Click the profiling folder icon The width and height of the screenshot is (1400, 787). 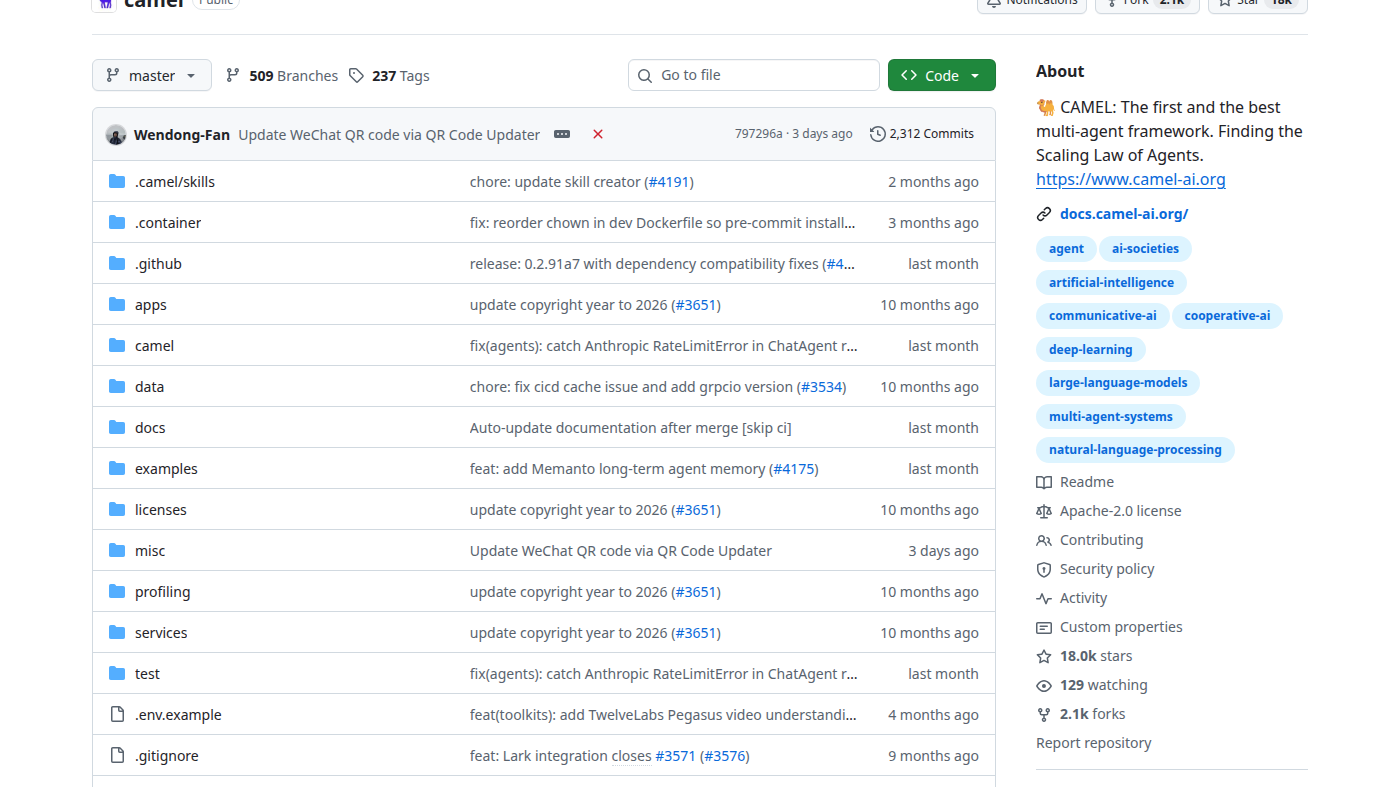[117, 592]
